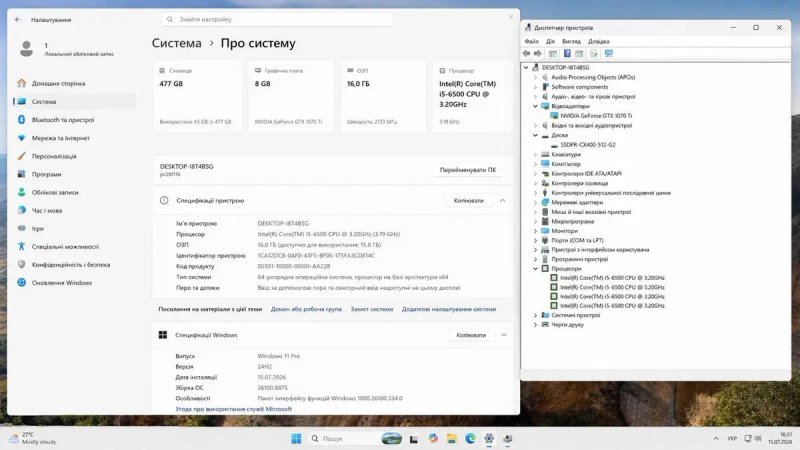Click the Система breadcrumb in the page title
Viewport: 800px width, 450px height.
pyautogui.click(x=177, y=43)
